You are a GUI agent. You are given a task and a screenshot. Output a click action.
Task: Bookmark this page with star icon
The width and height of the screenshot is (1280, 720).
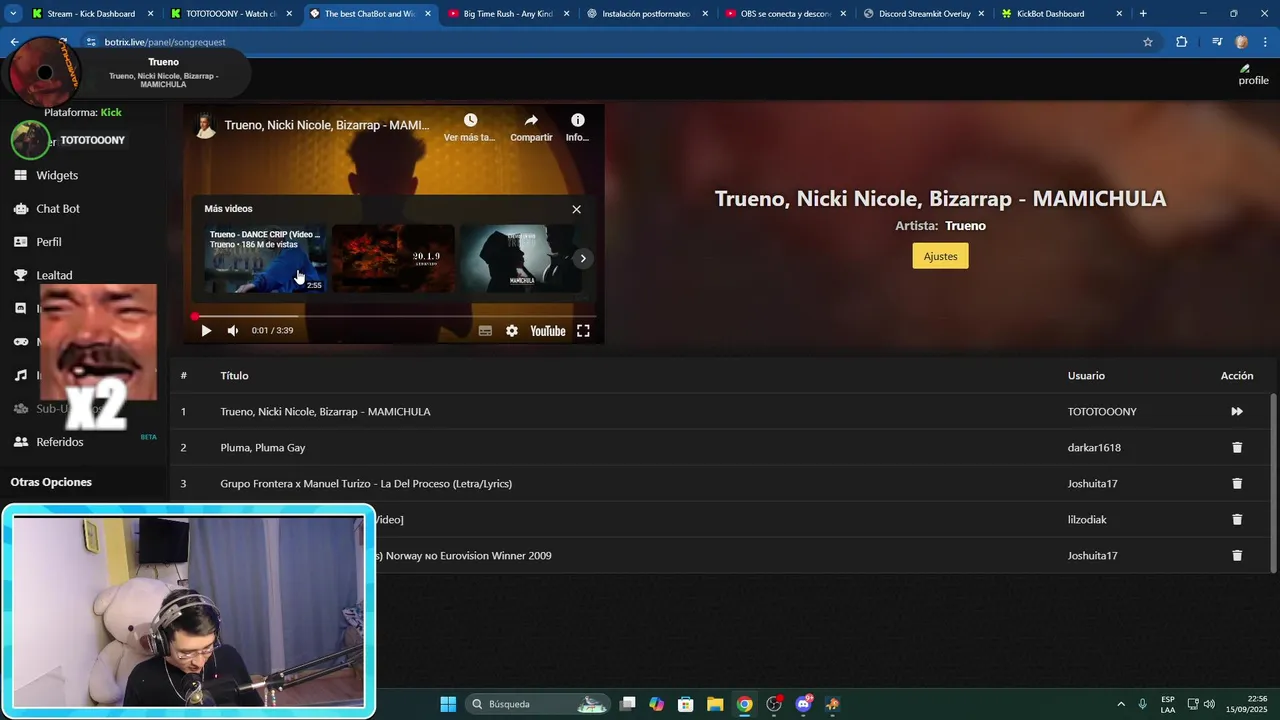[x=1148, y=42]
